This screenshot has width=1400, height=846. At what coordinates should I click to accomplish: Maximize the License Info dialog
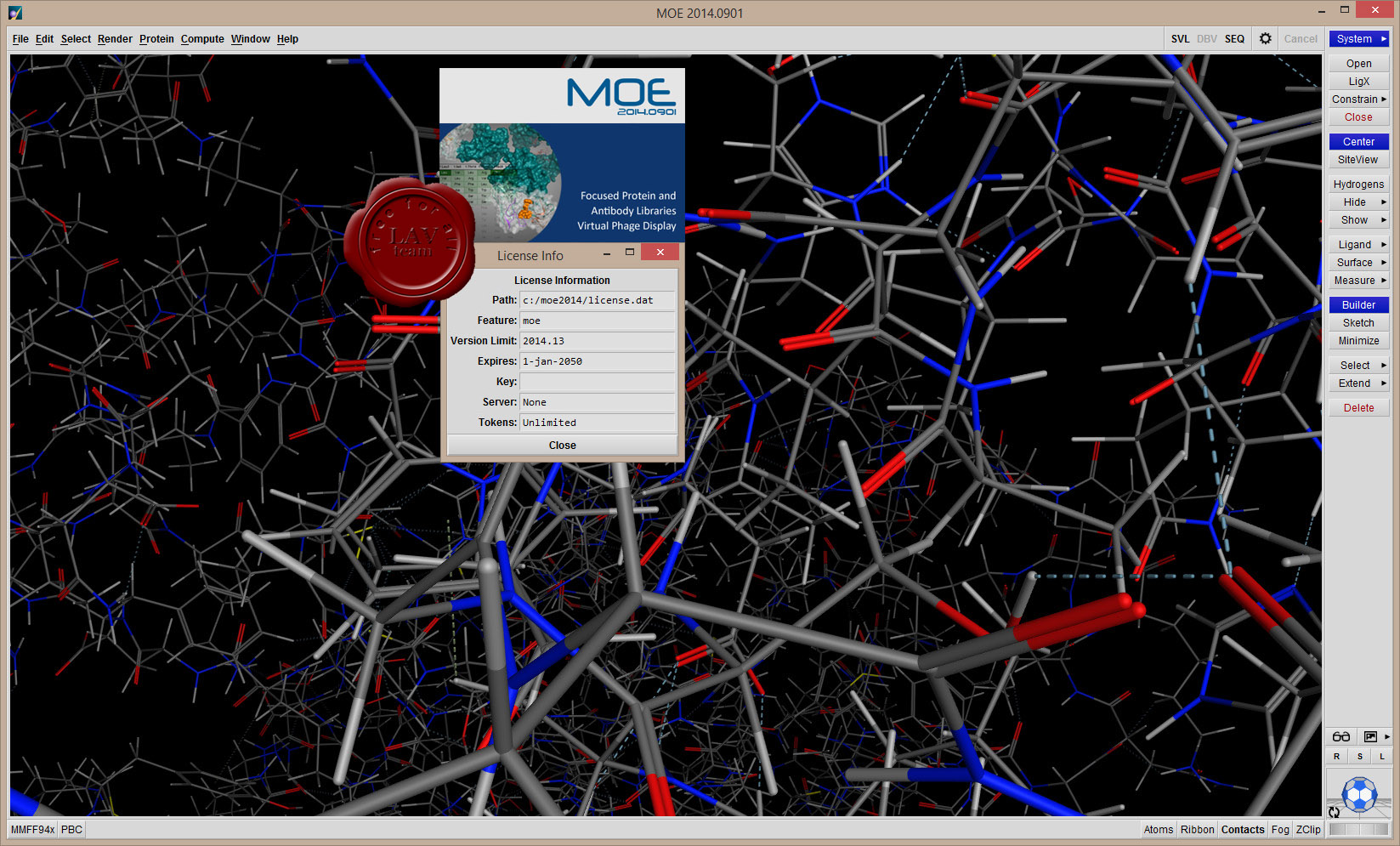pyautogui.click(x=629, y=253)
